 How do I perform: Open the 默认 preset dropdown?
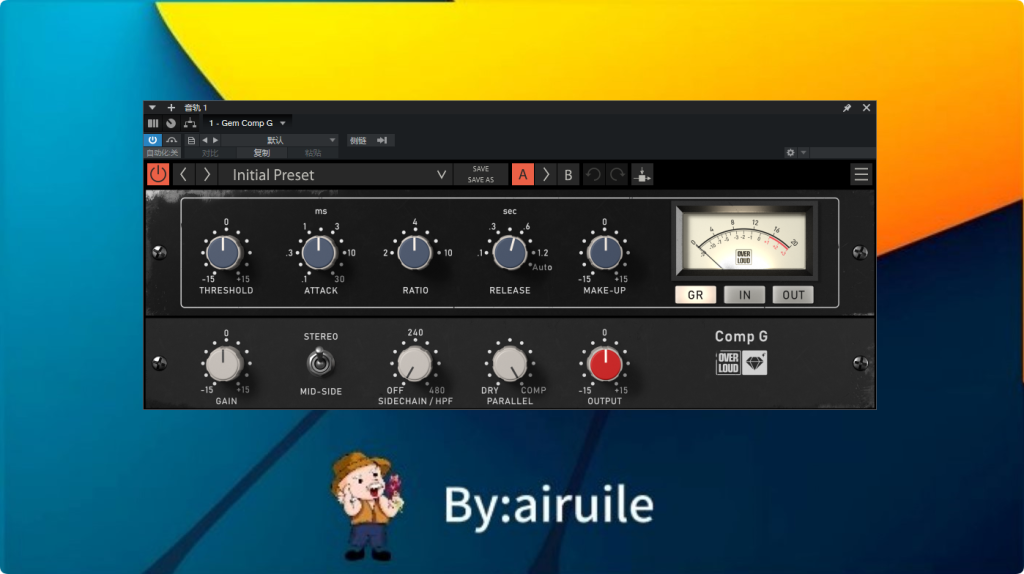click(280, 140)
